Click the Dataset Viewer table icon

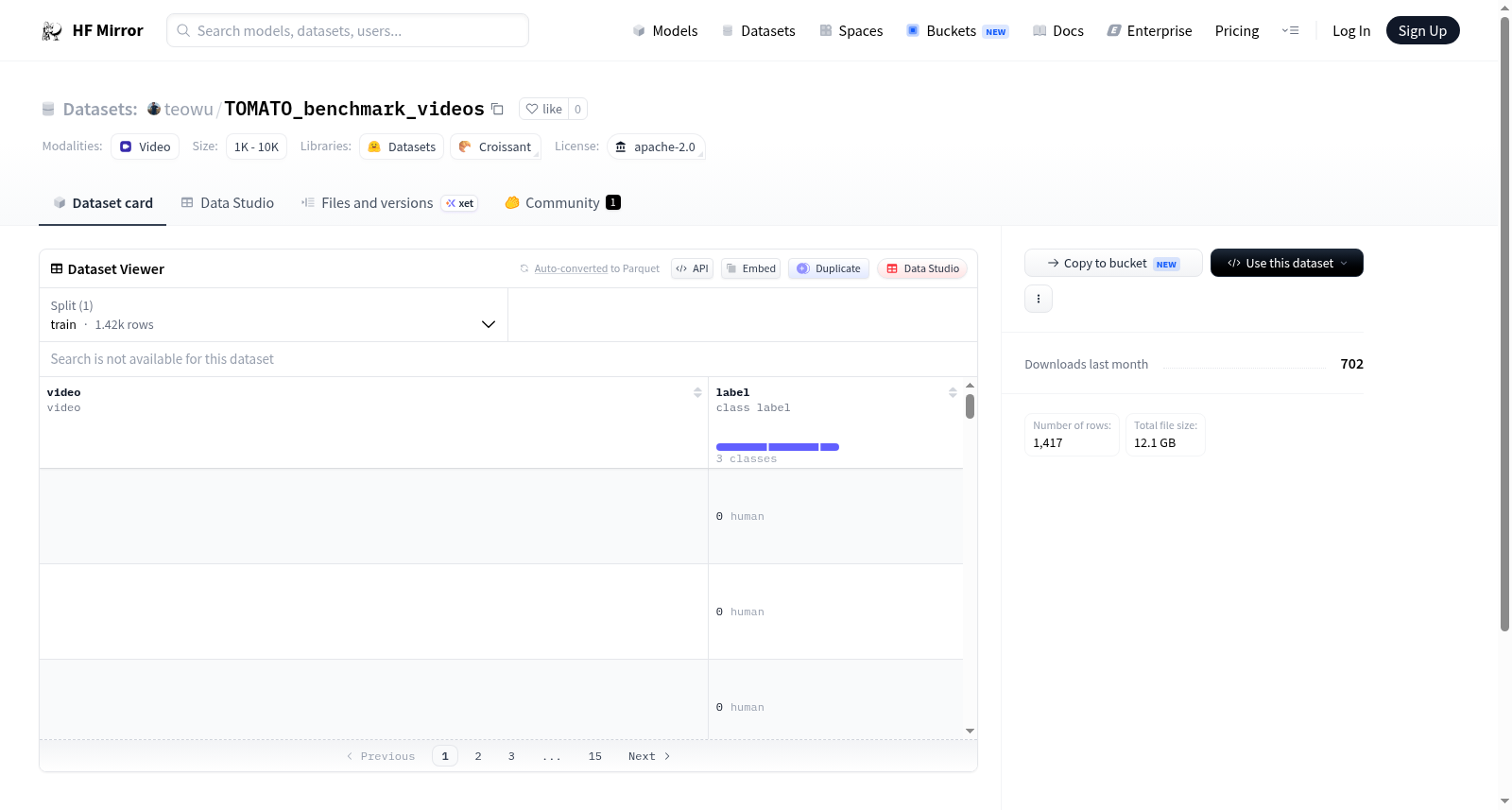[x=57, y=268]
